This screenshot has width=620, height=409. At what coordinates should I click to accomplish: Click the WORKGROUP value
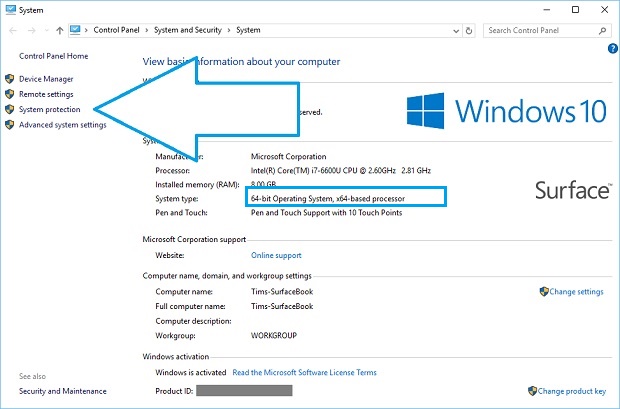click(274, 336)
